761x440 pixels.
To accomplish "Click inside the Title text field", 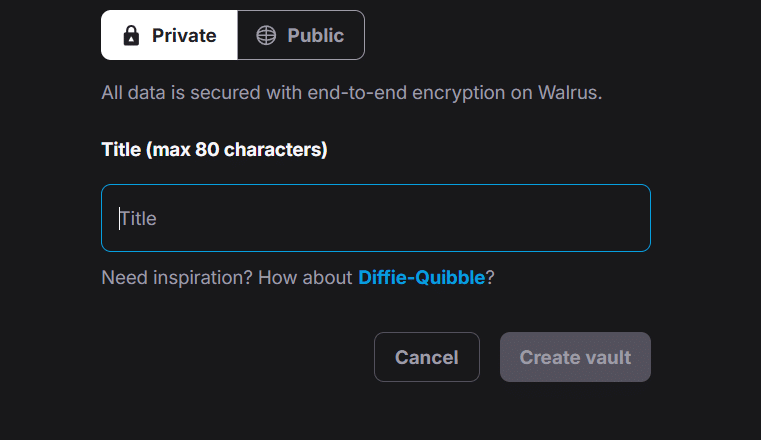I will tap(376, 218).
